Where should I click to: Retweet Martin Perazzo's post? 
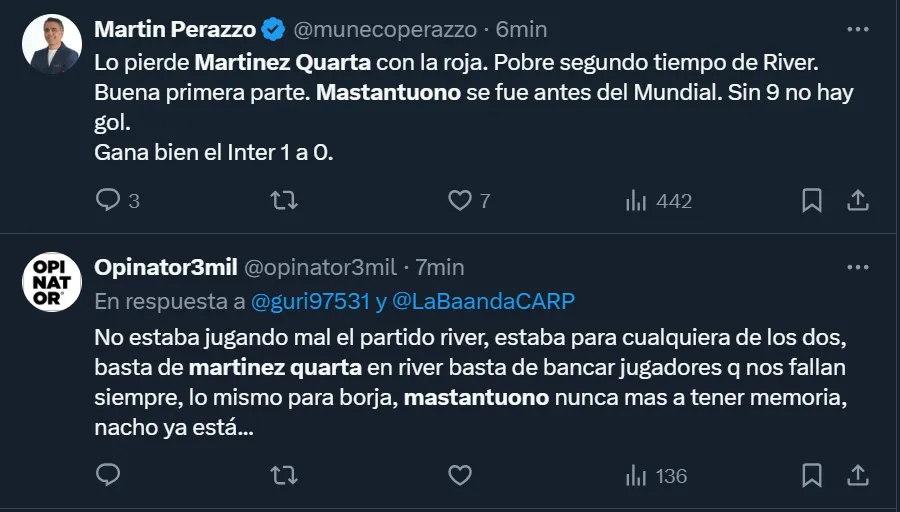(284, 201)
